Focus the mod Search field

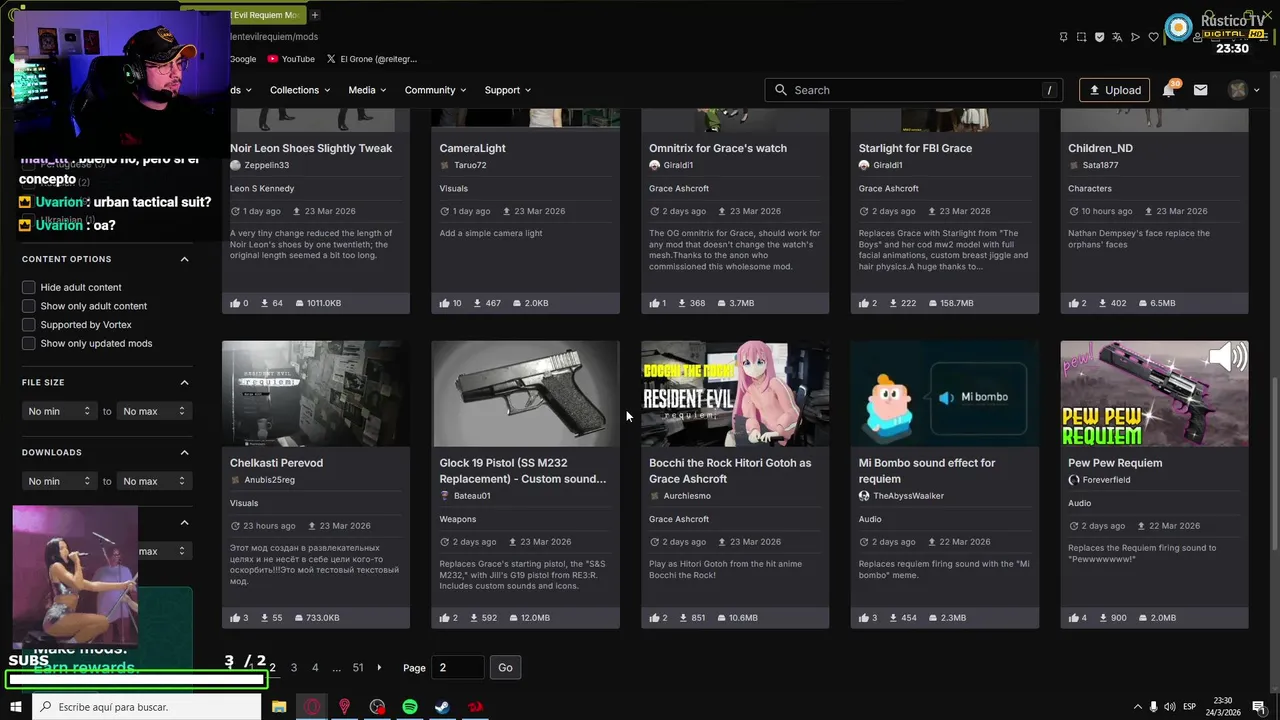(x=915, y=90)
